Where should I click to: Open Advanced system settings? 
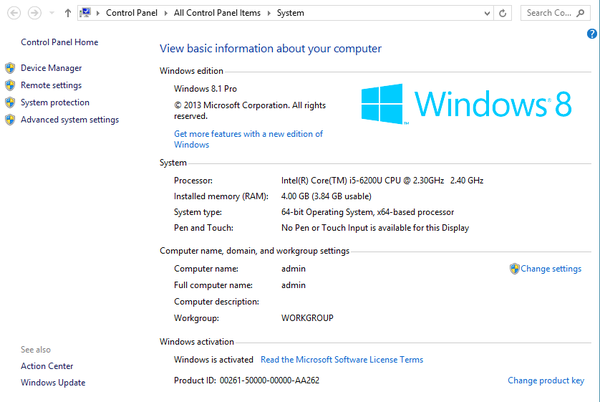coord(70,120)
